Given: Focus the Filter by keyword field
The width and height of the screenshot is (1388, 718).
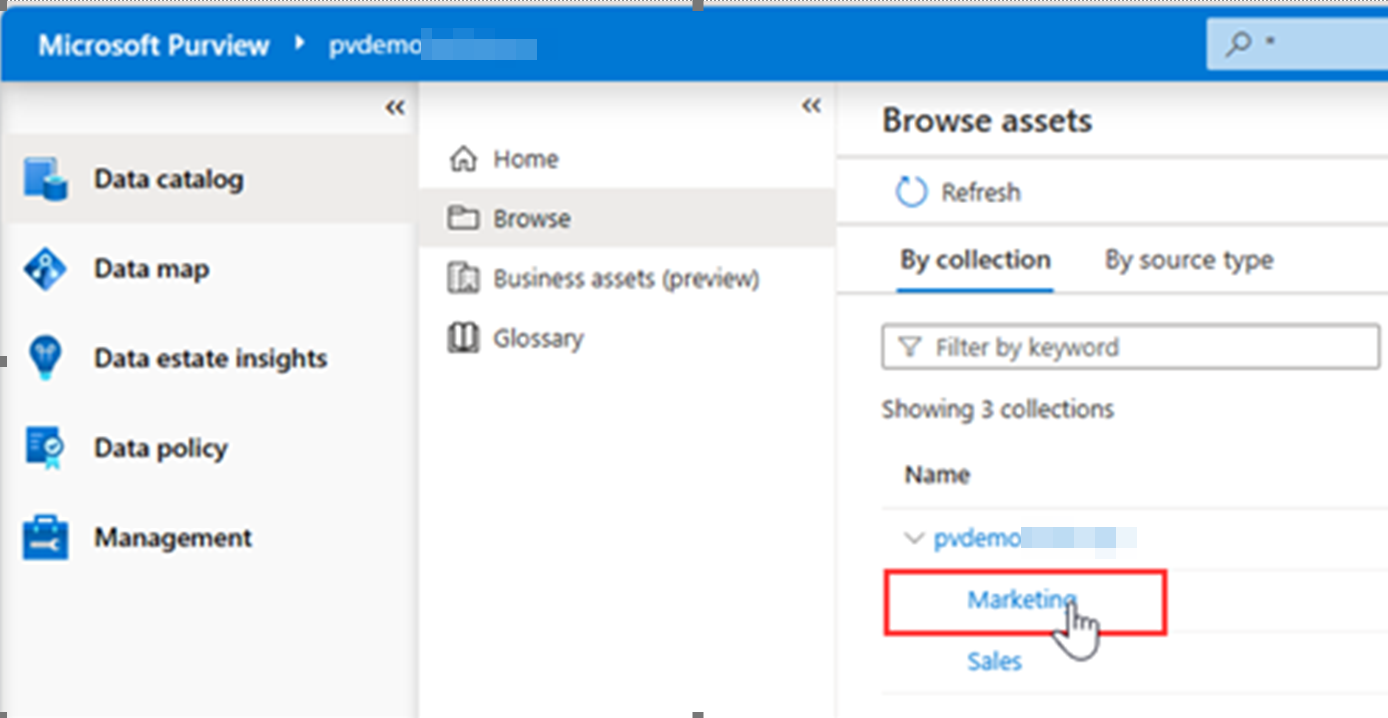Looking at the screenshot, I should click(x=1130, y=347).
